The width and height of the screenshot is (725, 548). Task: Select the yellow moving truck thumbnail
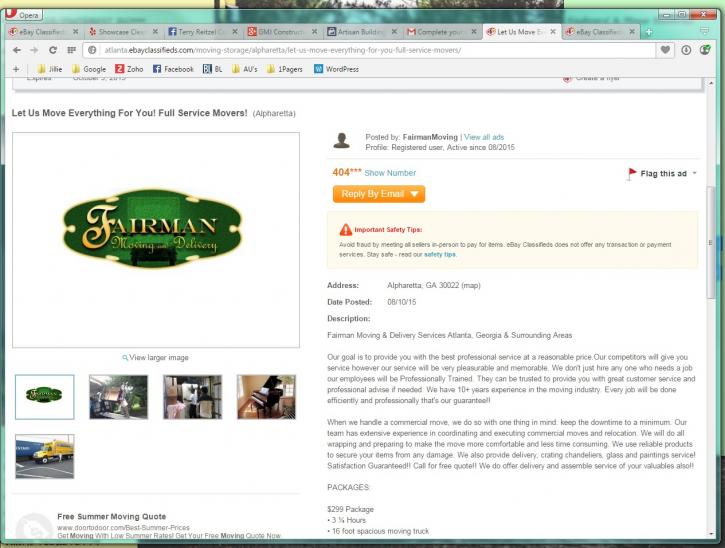coord(44,456)
